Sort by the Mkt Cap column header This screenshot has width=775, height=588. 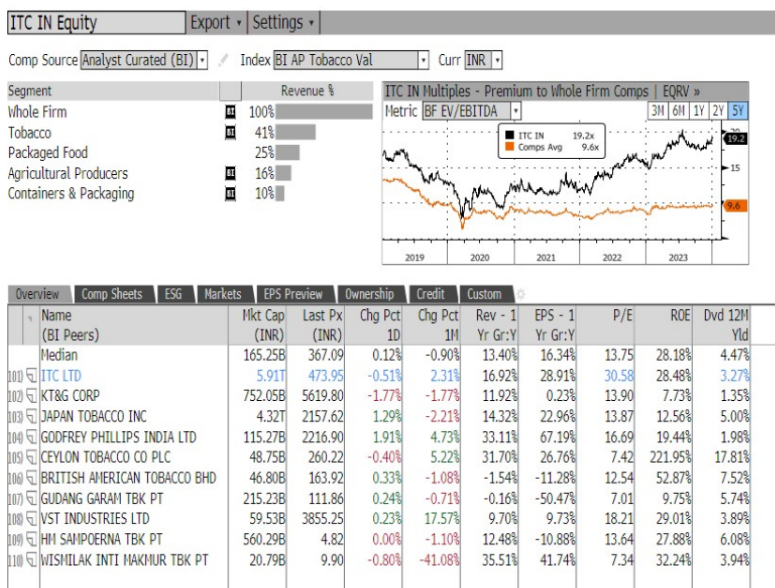tap(258, 325)
